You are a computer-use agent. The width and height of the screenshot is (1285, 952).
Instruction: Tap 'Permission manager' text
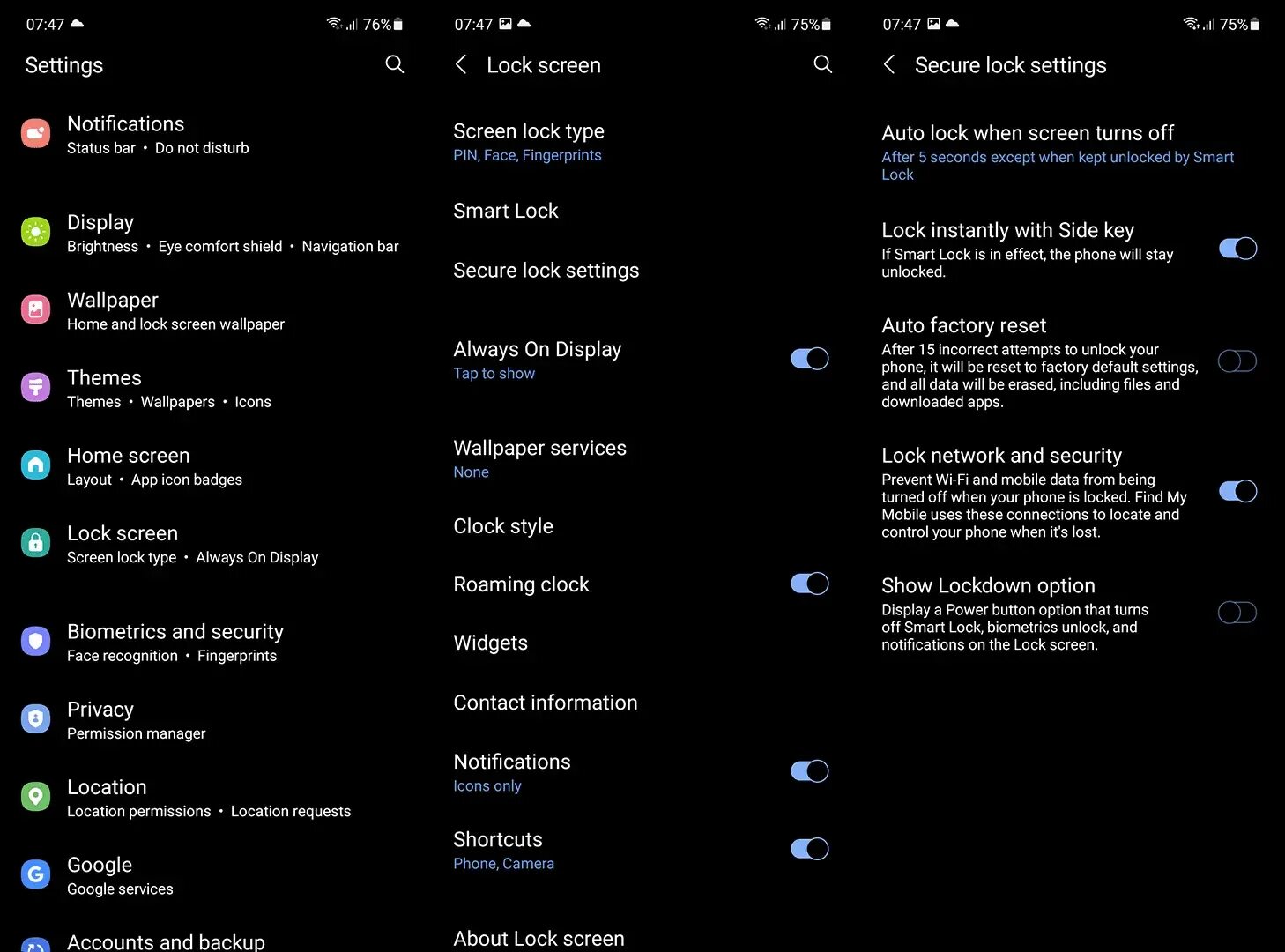point(136,733)
